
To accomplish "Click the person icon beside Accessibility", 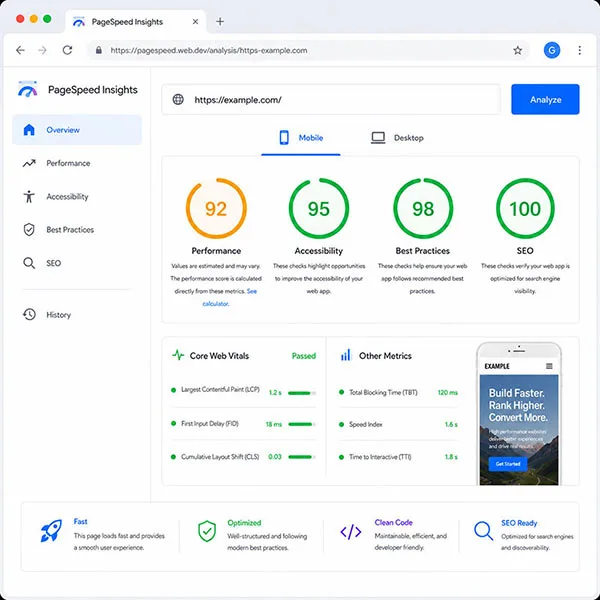I will pyautogui.click(x=29, y=197).
